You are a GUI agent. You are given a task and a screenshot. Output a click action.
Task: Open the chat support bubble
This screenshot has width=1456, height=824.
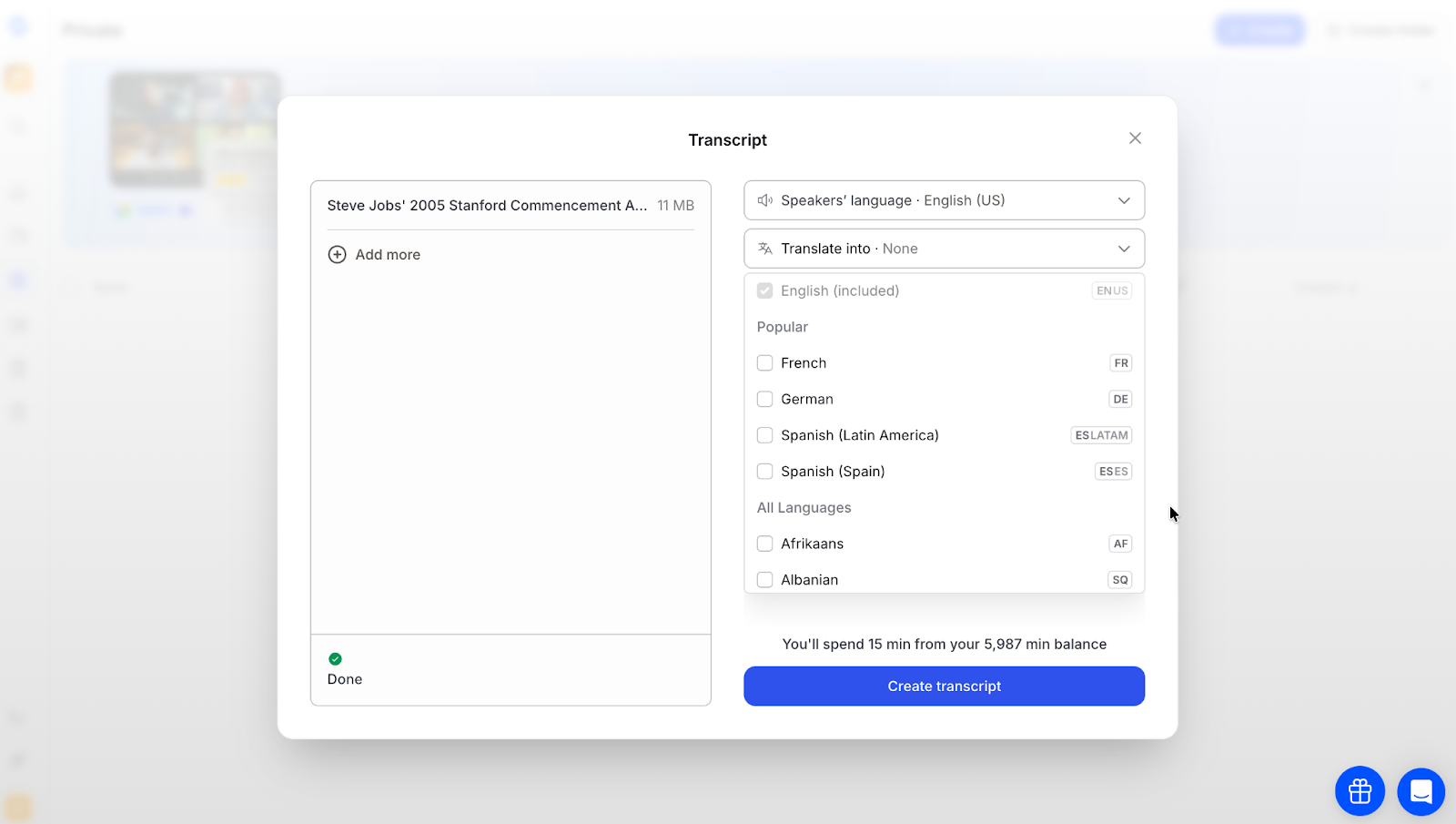point(1421,791)
